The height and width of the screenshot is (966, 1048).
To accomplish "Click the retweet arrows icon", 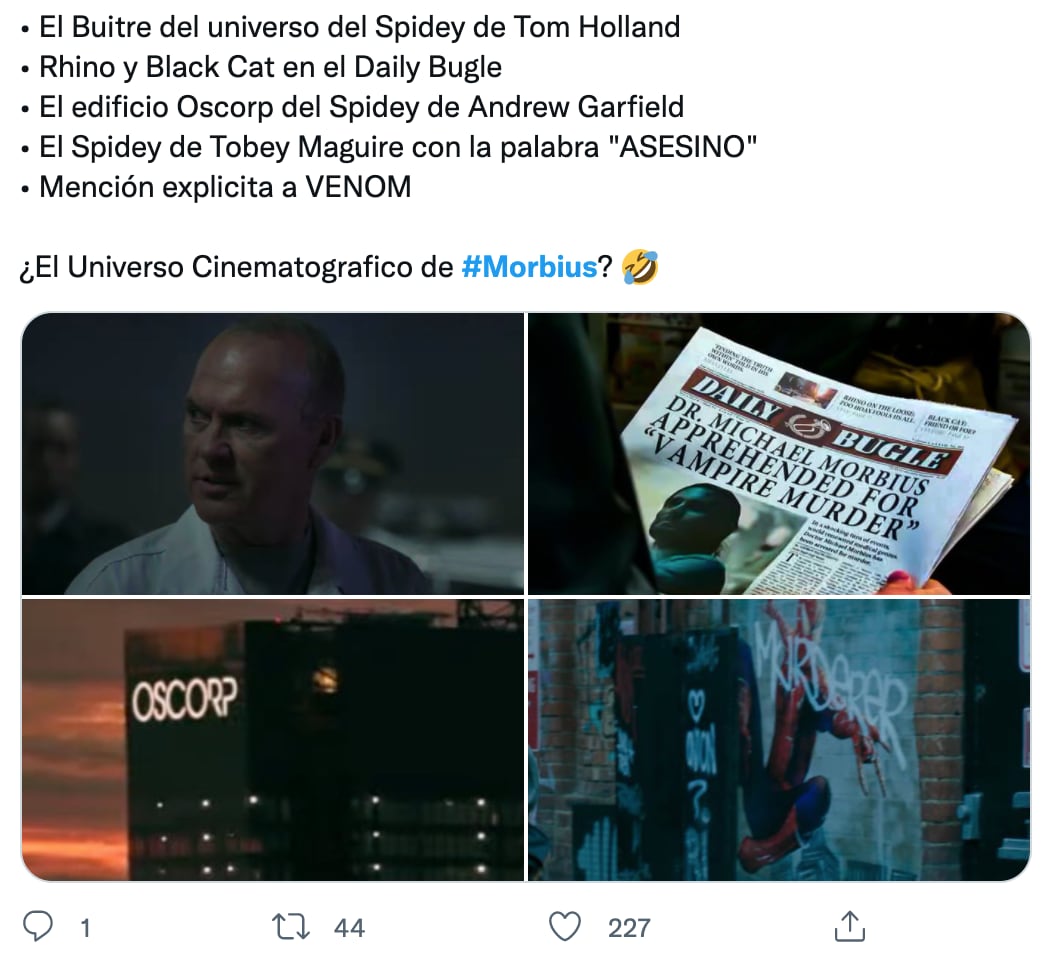I will tap(291, 927).
